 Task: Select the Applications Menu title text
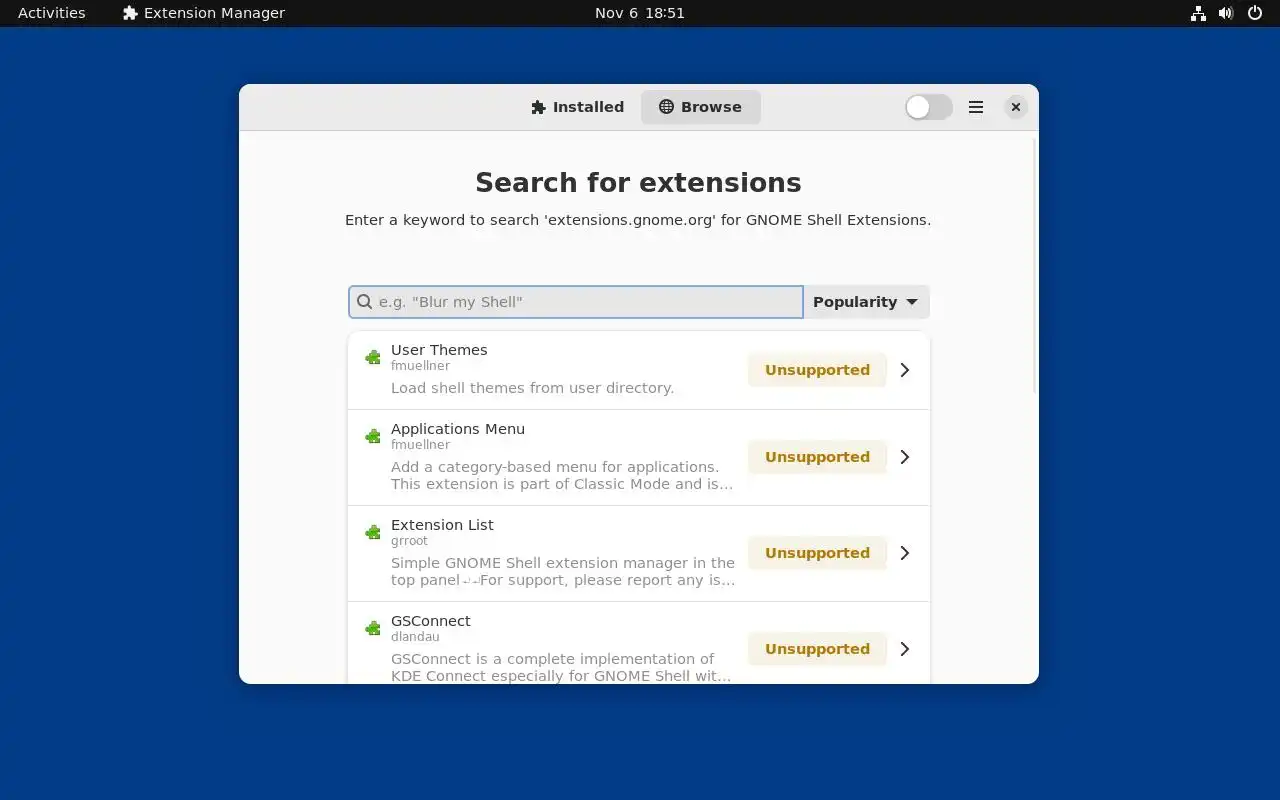(458, 429)
